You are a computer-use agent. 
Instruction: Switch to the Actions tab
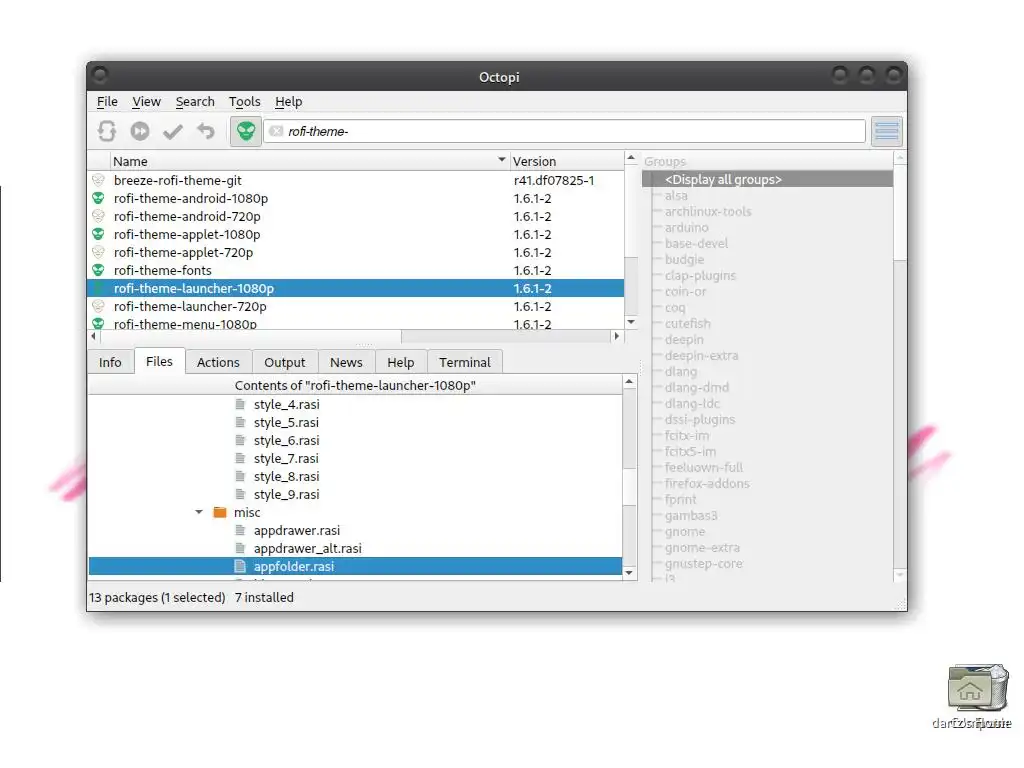218,362
